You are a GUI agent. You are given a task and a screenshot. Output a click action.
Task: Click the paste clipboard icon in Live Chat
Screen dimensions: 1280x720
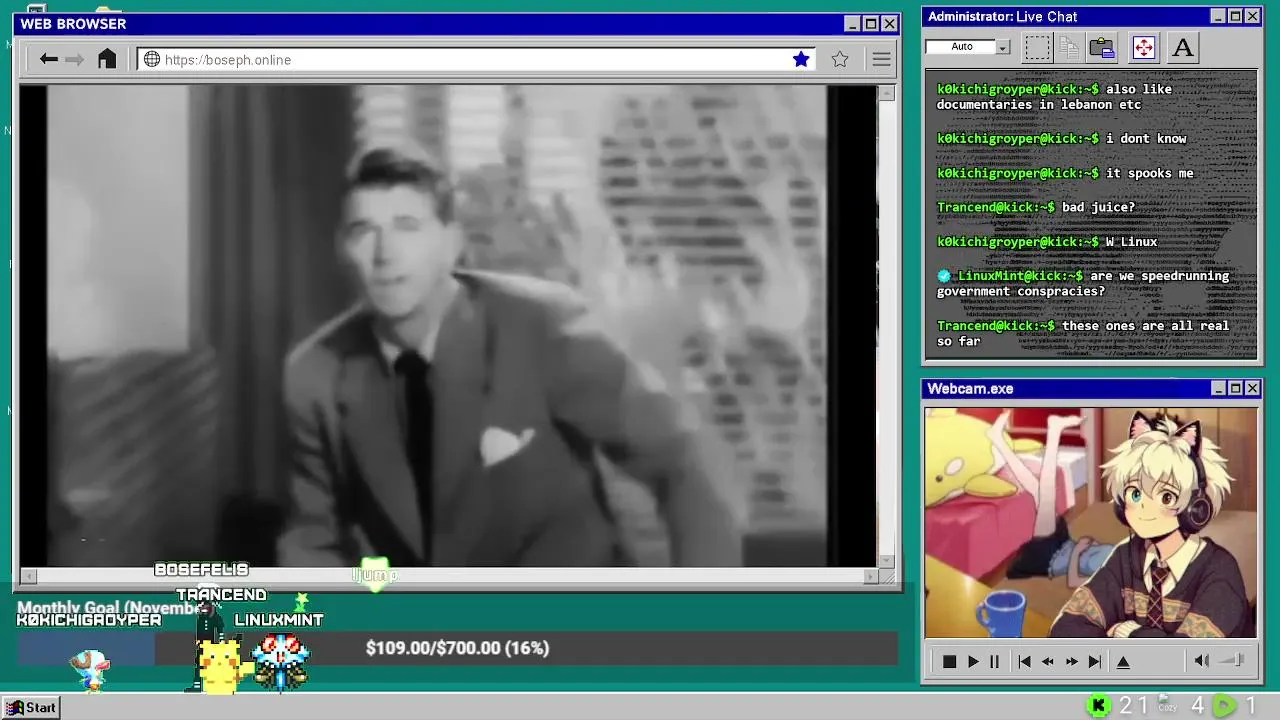[1102, 47]
